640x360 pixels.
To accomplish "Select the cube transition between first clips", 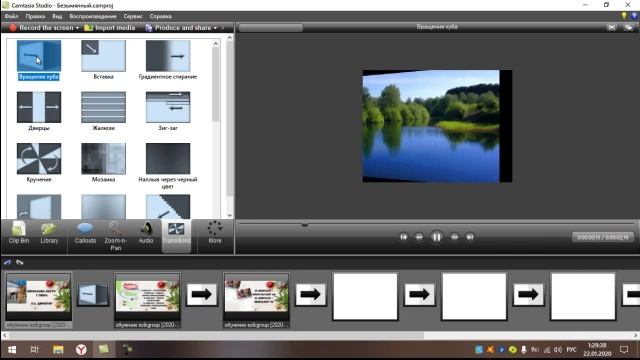I will (x=93, y=294).
